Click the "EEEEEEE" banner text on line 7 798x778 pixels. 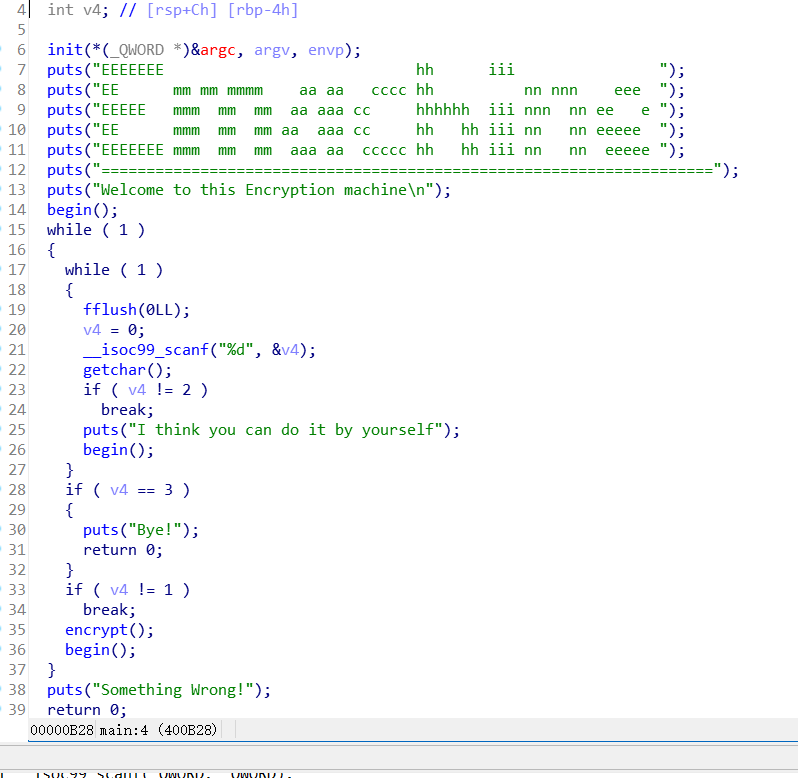click(x=132, y=70)
